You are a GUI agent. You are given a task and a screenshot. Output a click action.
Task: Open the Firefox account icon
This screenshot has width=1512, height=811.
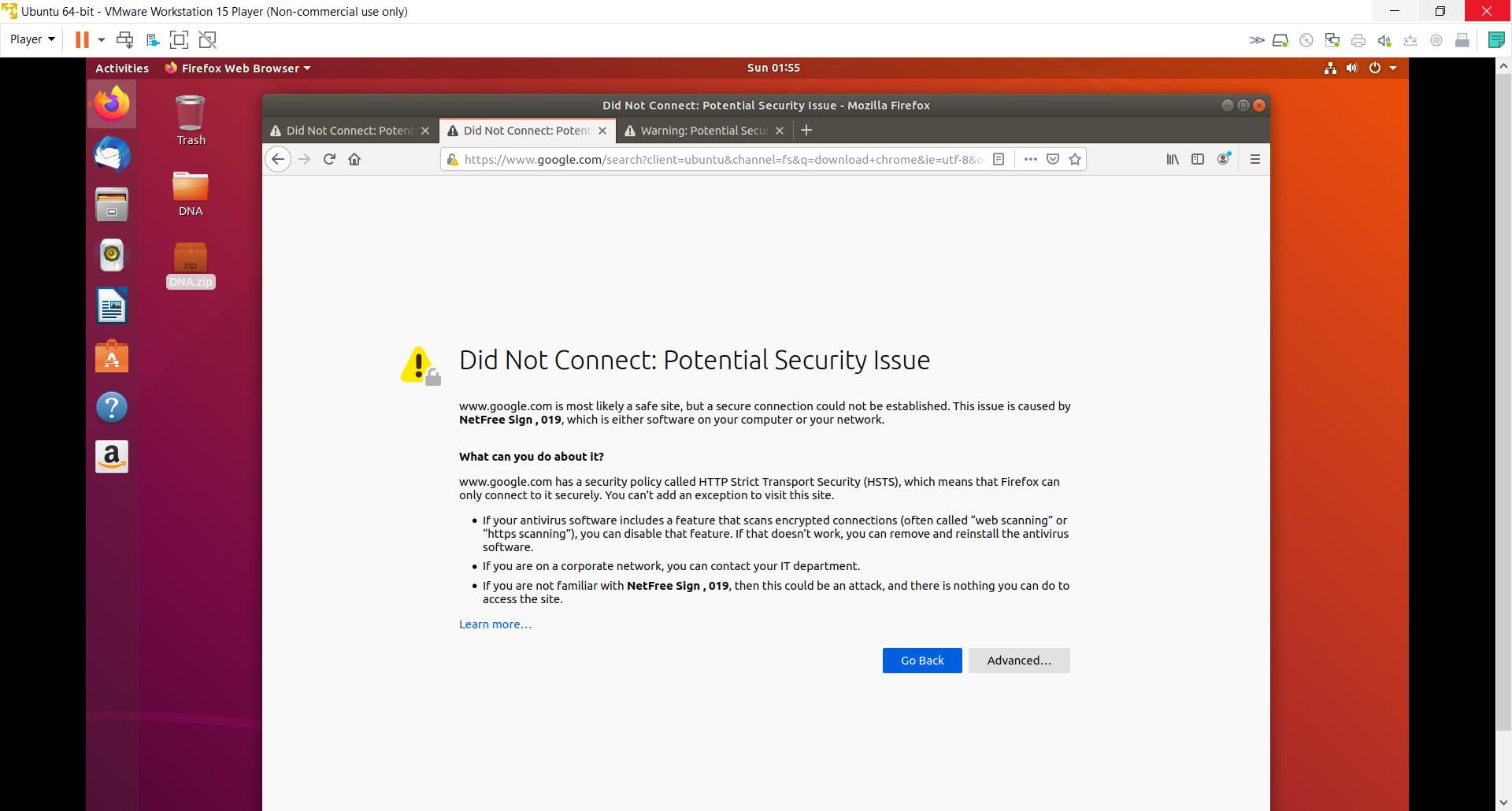click(1223, 159)
